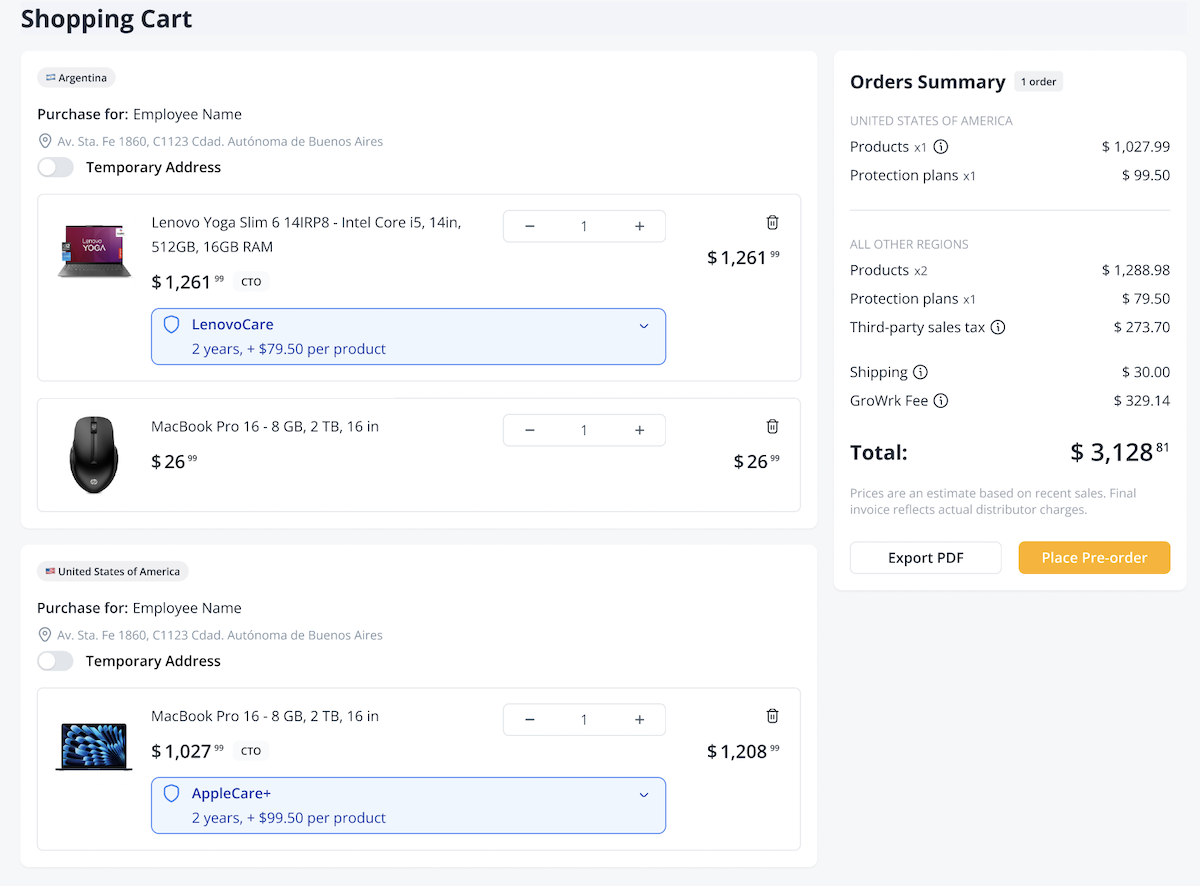Select the Lenovo Yoga Slim 6 14IRP8 title
The height and width of the screenshot is (886, 1200).
(x=306, y=234)
